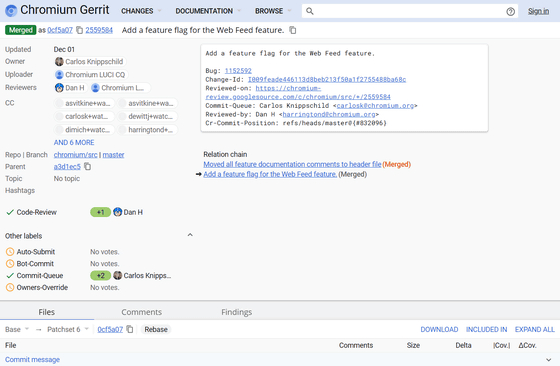Click the search magnifier icon

click(310, 11)
